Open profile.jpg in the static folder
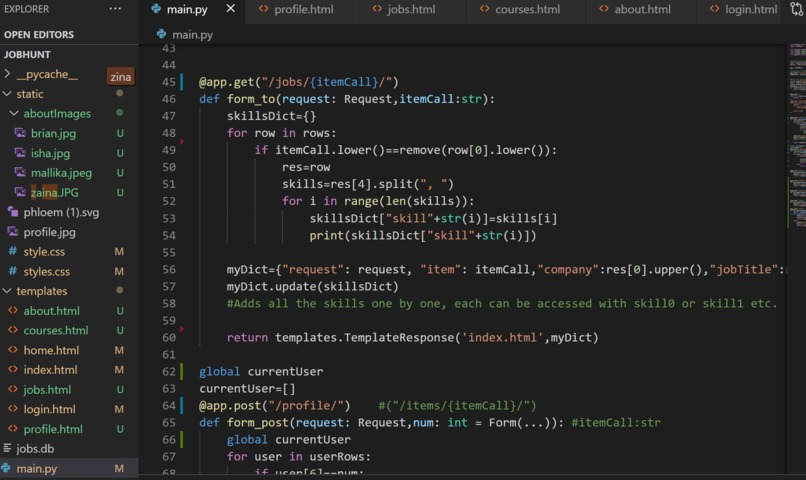This screenshot has width=806, height=480. [x=49, y=232]
